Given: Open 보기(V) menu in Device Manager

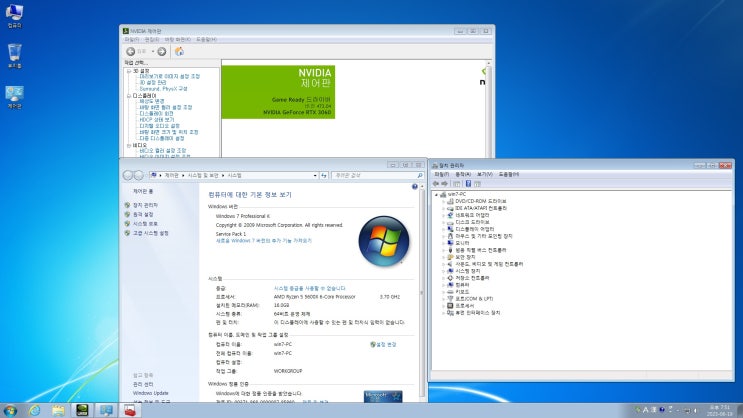Looking at the screenshot, I should (x=484, y=174).
